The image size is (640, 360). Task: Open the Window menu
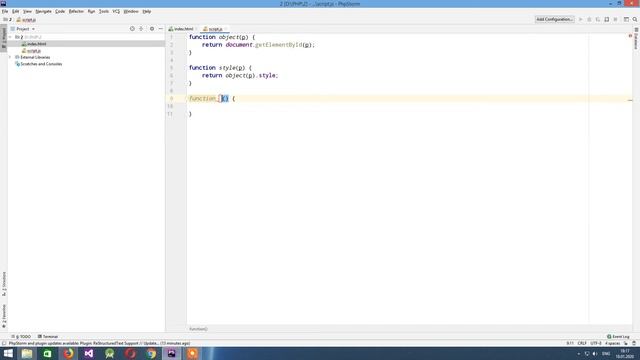131,11
